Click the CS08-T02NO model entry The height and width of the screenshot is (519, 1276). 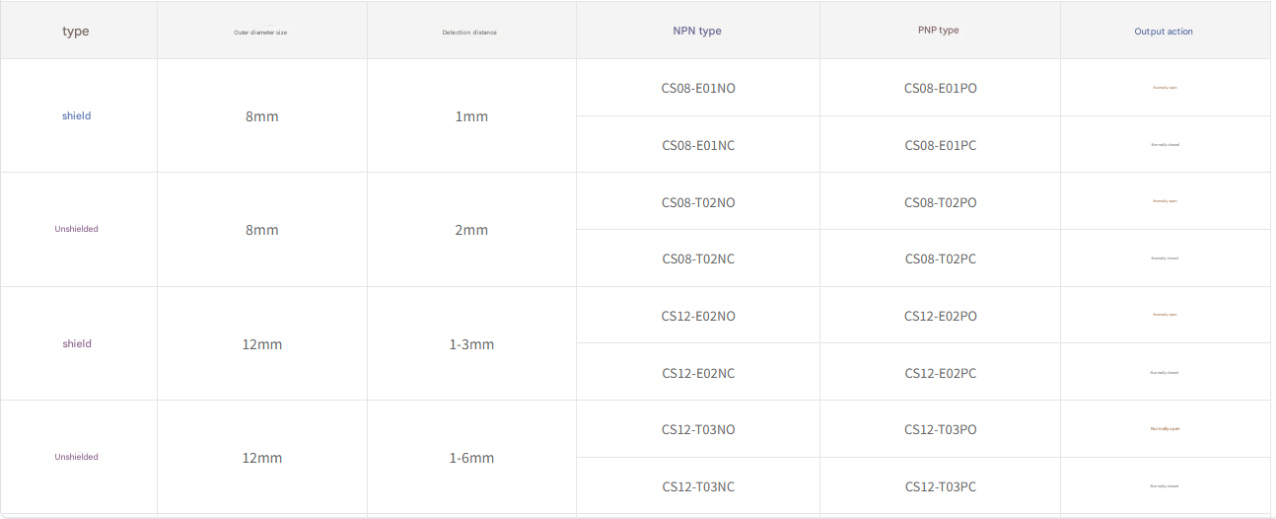[x=698, y=202]
